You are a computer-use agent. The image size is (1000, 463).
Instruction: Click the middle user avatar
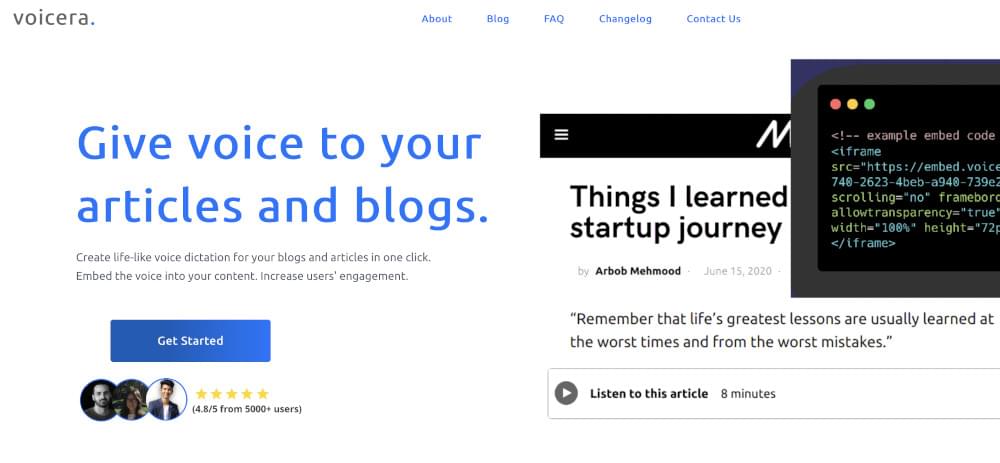coord(132,400)
